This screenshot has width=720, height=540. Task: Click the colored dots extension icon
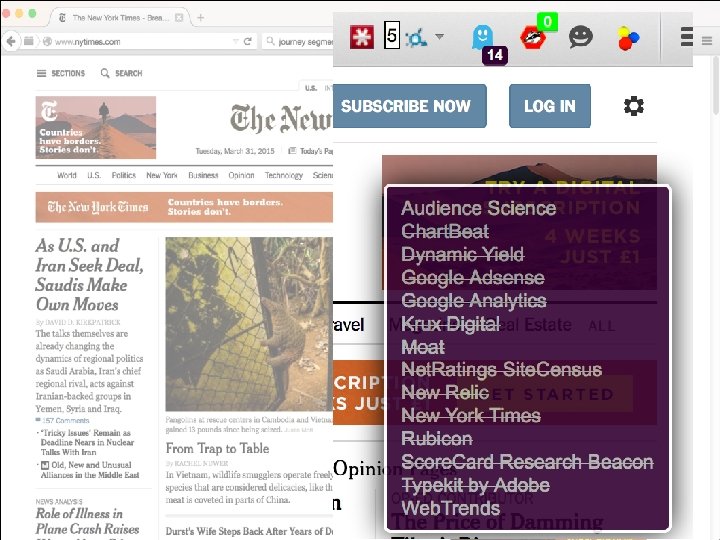(628, 38)
